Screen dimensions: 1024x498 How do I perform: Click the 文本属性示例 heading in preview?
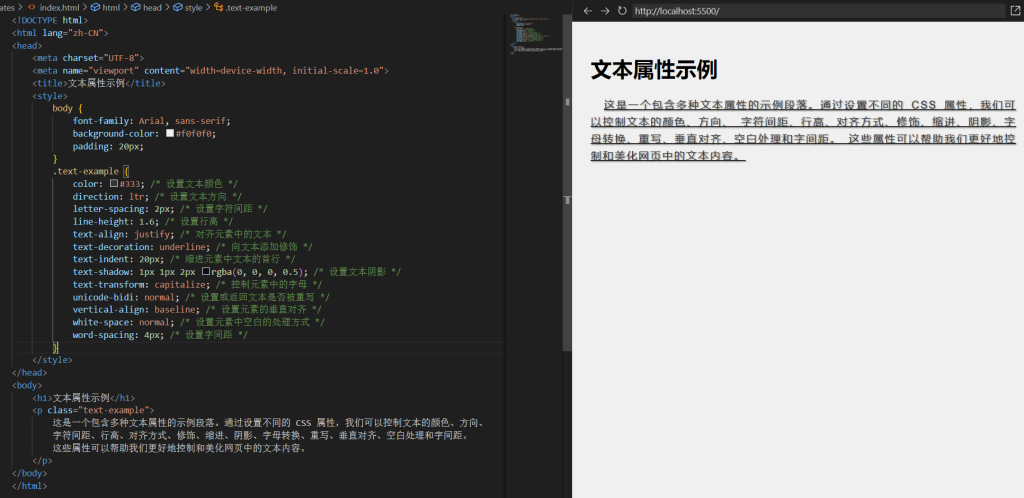point(654,70)
